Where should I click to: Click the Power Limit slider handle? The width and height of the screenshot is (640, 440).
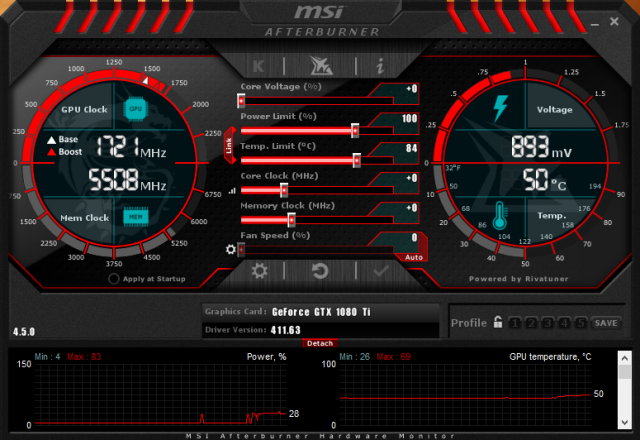355,131
